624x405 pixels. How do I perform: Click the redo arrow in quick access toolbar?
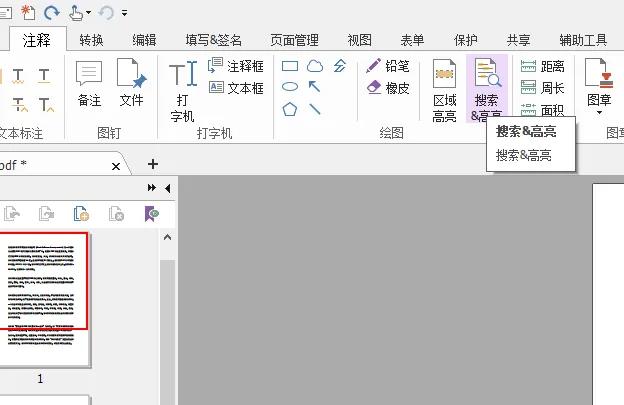51,13
